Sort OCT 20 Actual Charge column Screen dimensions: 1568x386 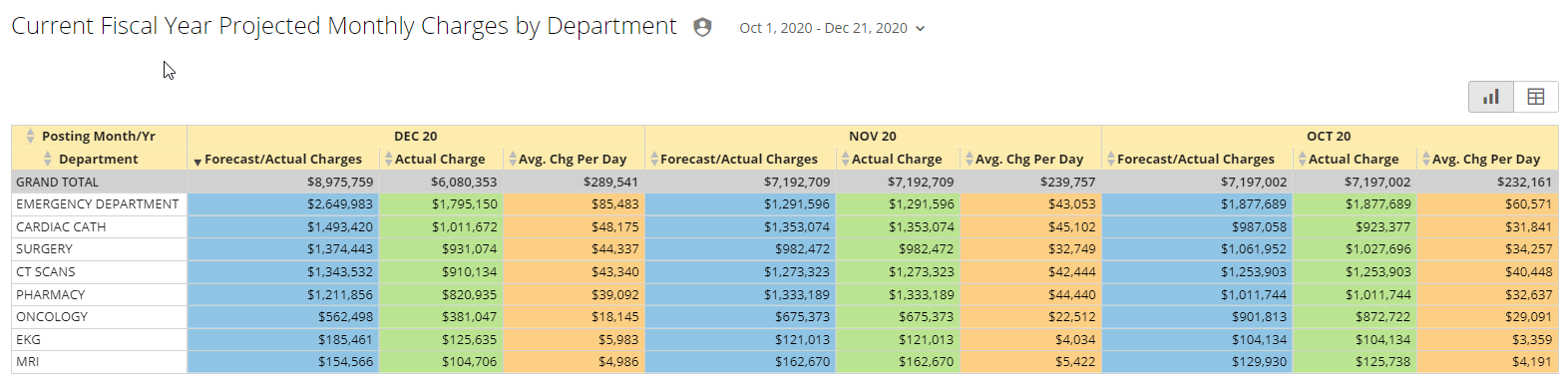(x=1302, y=159)
